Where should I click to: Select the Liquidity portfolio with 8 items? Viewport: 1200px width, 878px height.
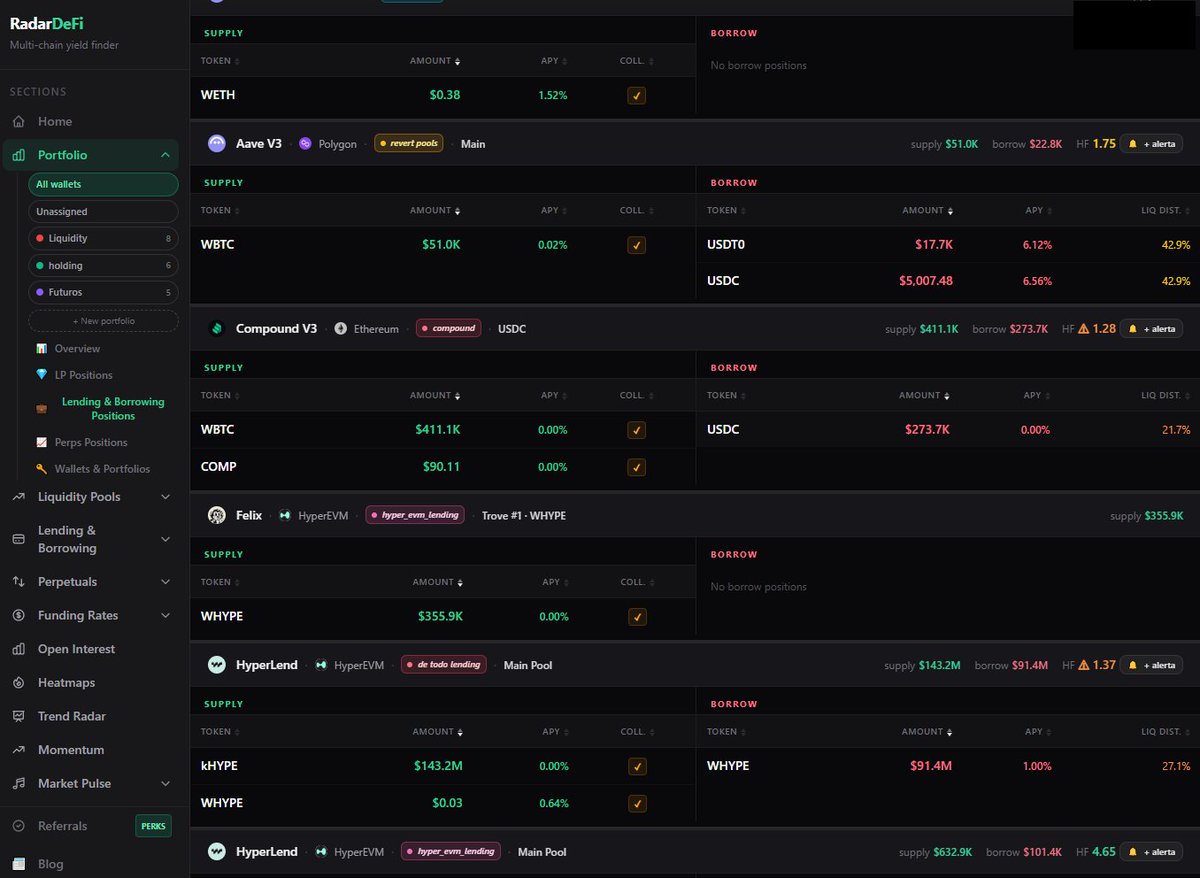[x=103, y=238]
